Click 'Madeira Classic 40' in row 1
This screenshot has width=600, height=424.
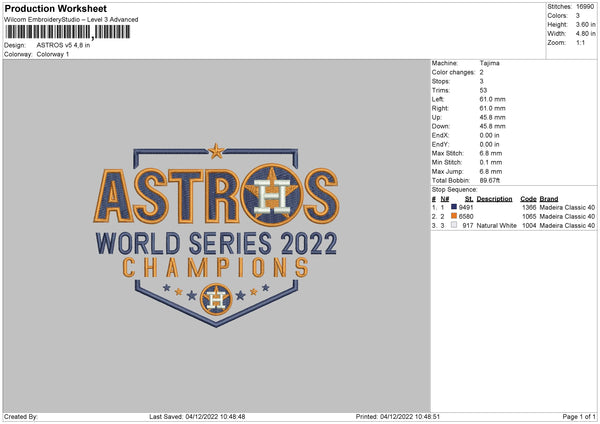pos(567,207)
